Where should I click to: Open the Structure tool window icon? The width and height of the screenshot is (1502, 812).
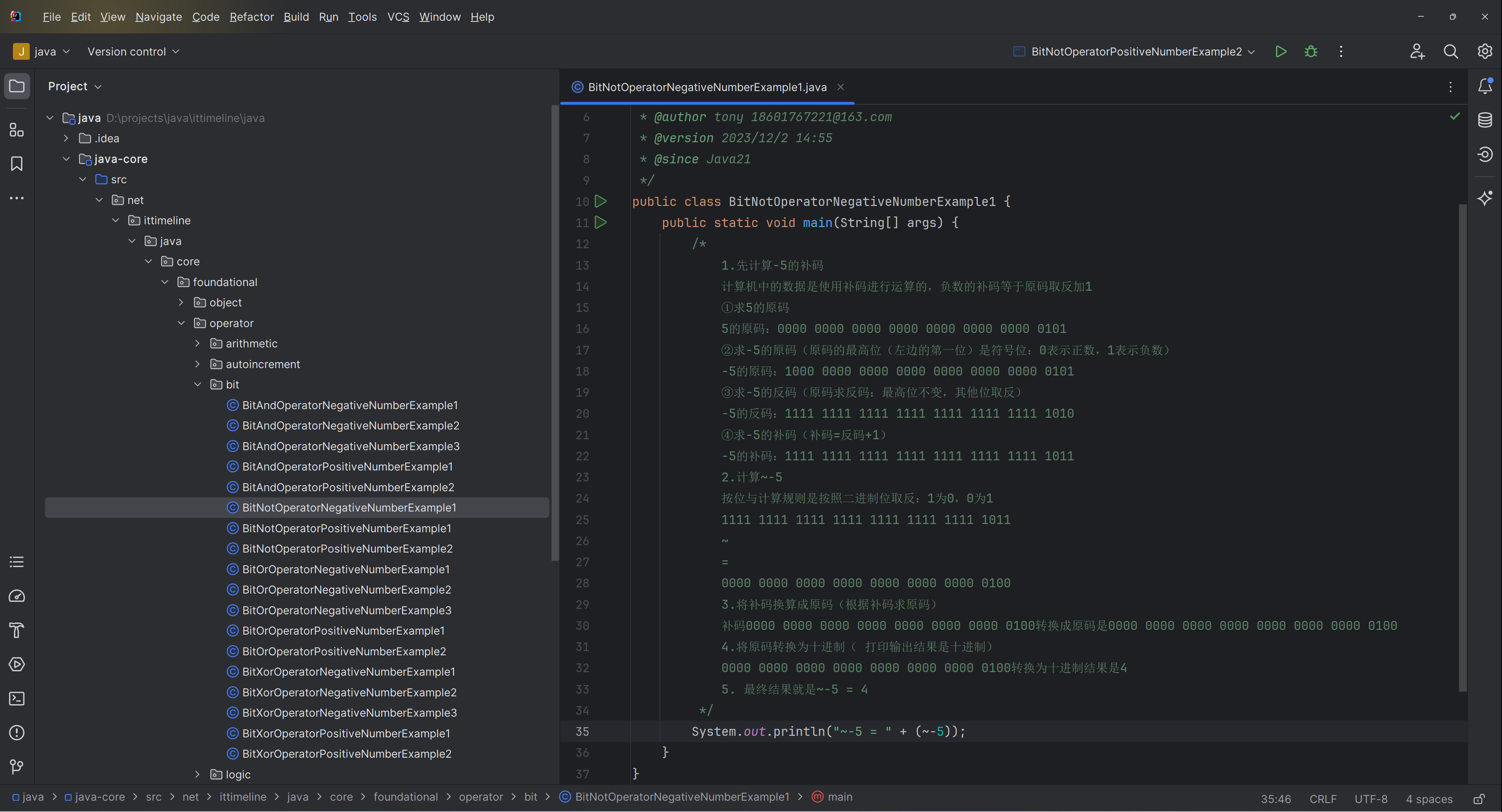click(17, 129)
